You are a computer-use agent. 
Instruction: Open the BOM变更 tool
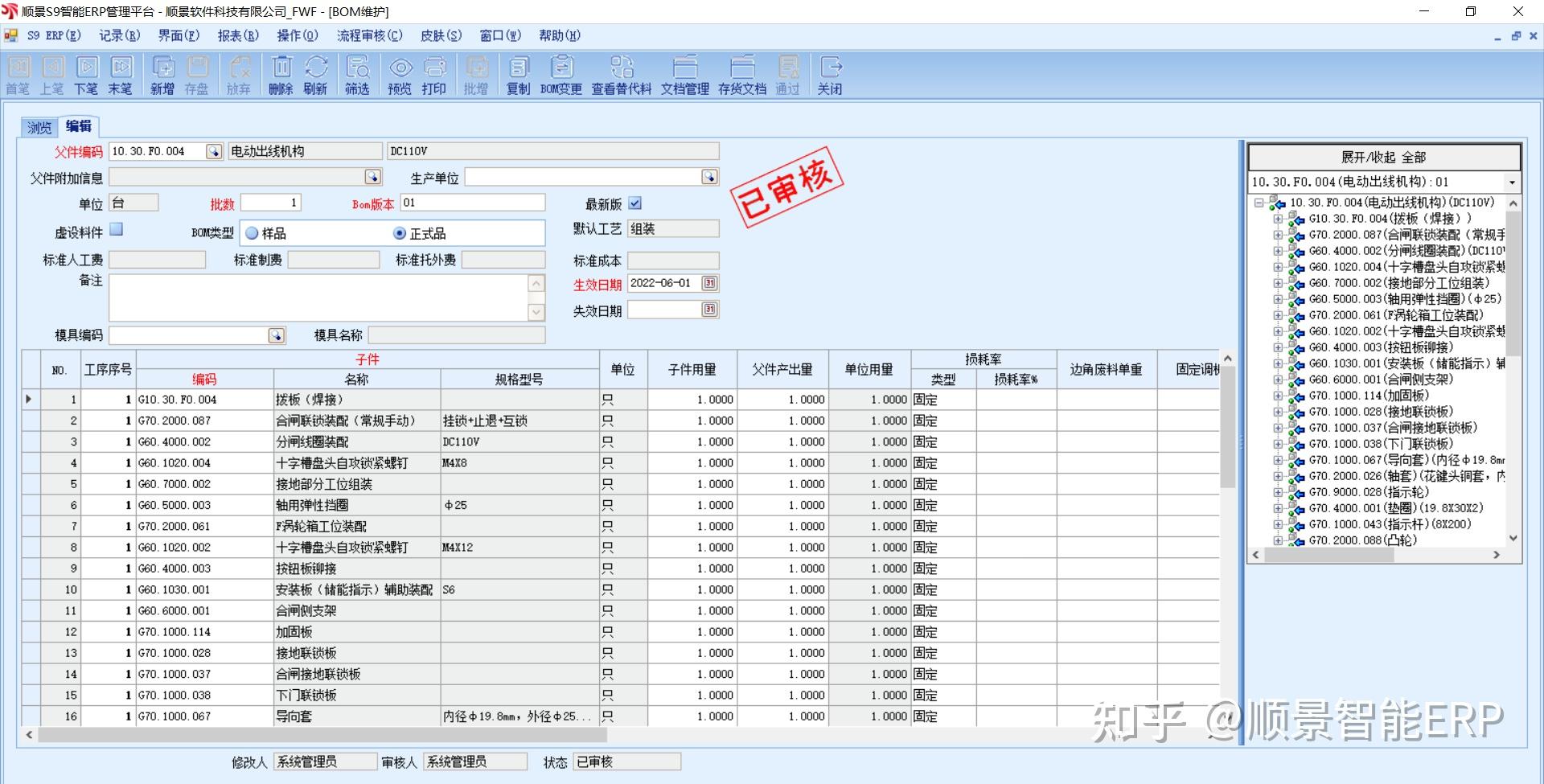[x=561, y=74]
